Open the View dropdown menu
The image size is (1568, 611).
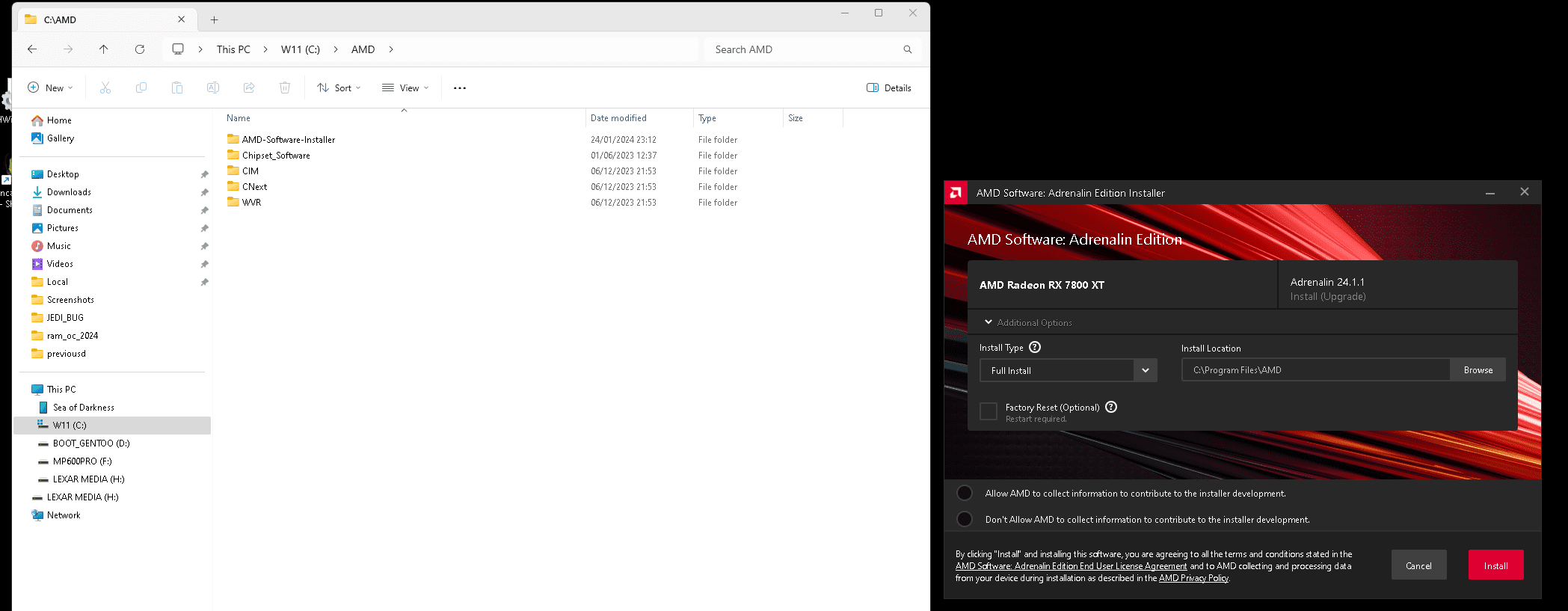(x=405, y=87)
